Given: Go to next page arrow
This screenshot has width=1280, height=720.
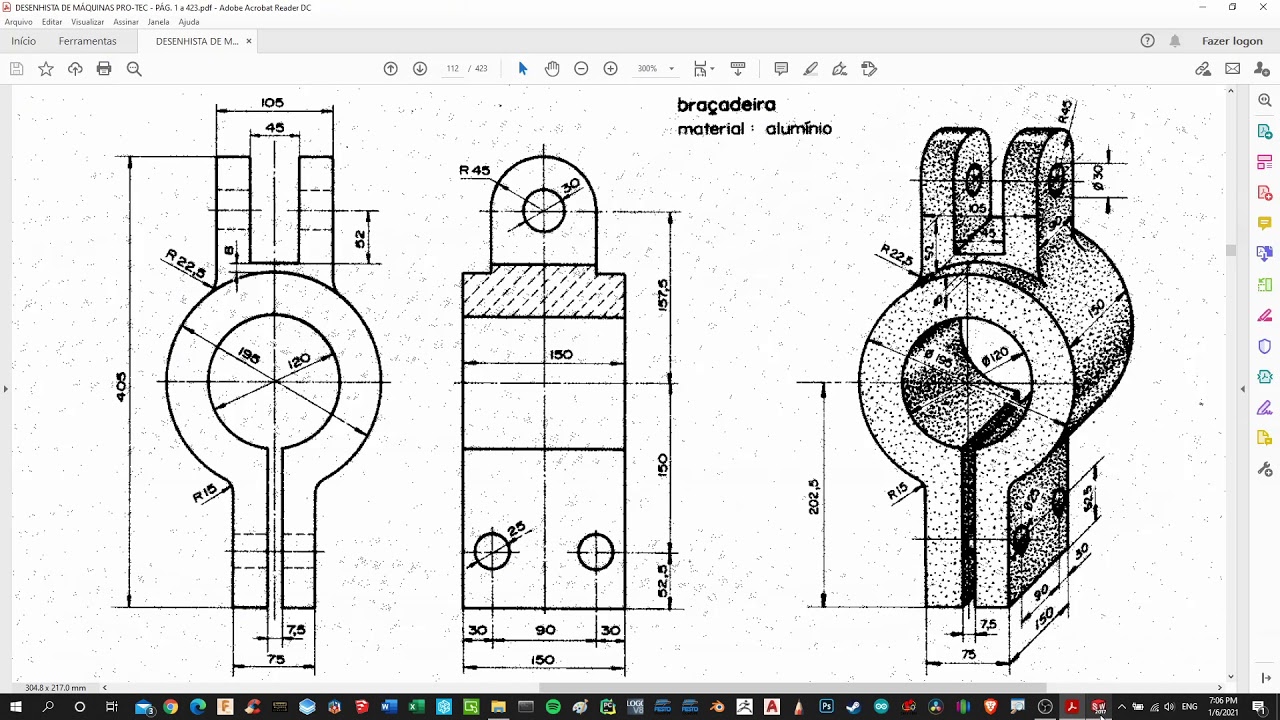Looking at the screenshot, I should 420,69.
